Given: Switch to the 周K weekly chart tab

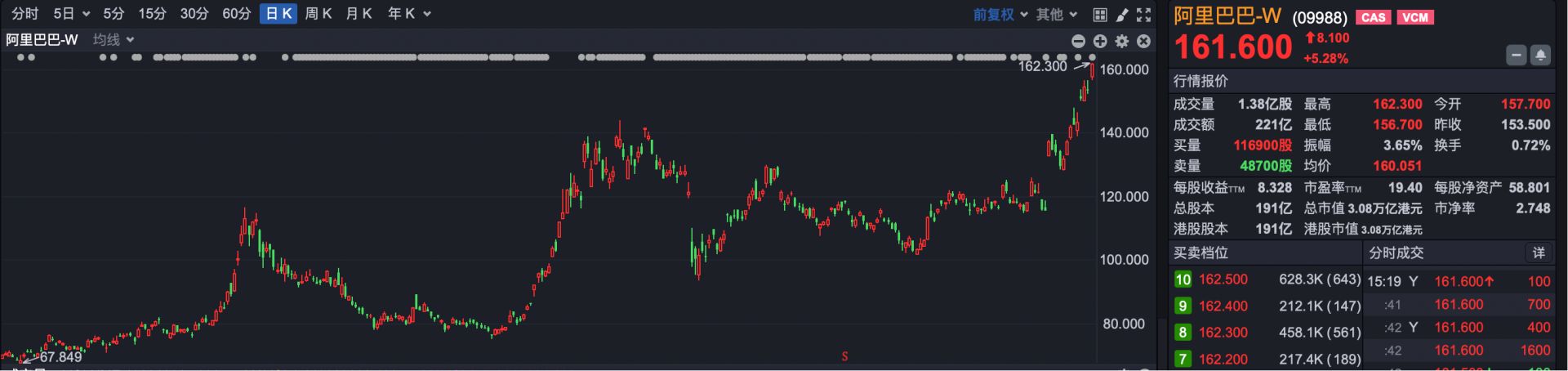Looking at the screenshot, I should coord(318,14).
